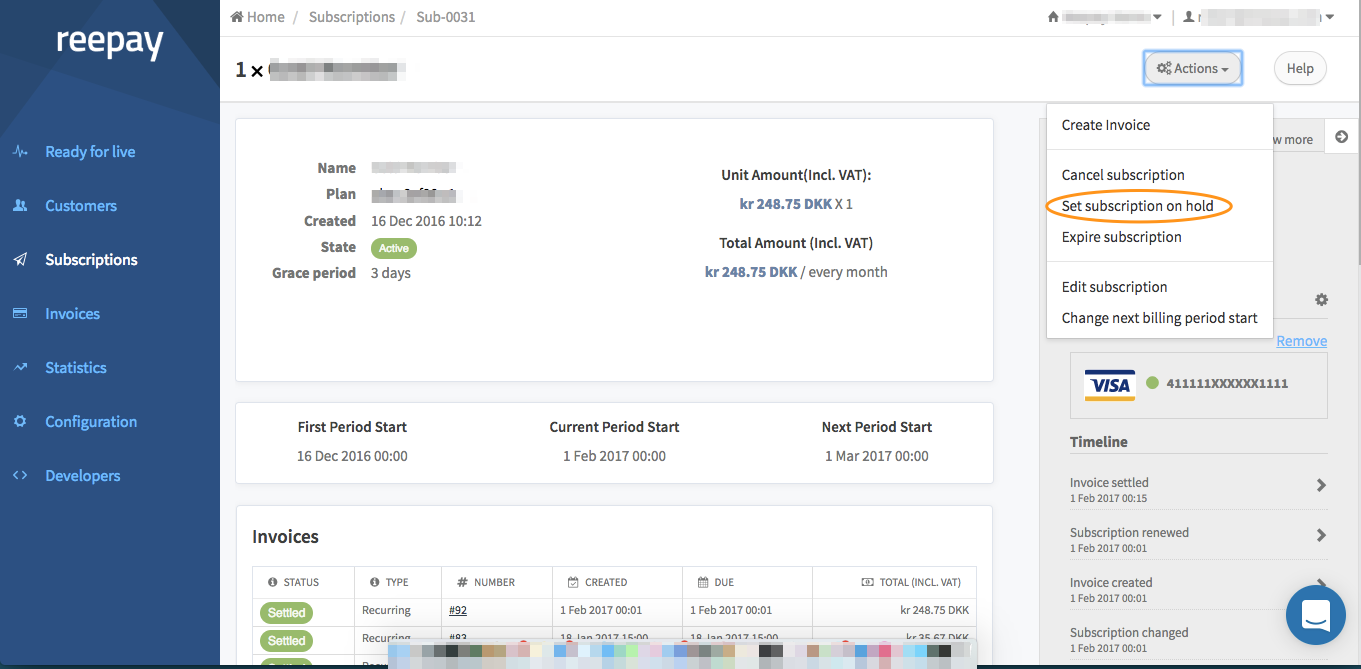Open Invoices in the sidebar

[72, 314]
